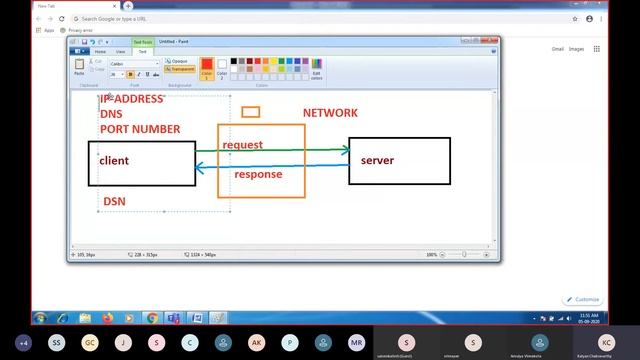This screenshot has width=640, height=360.
Task: Open Firefox from the taskbar
Action: [x=107, y=318]
